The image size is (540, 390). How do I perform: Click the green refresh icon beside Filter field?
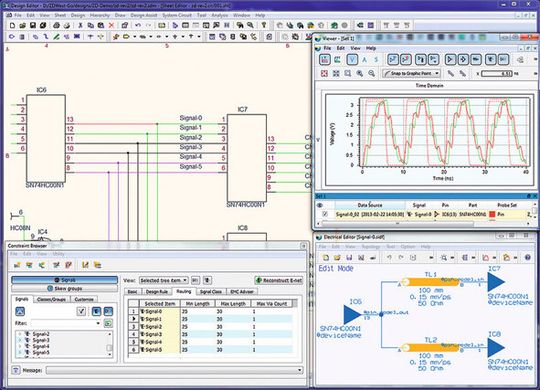(108, 323)
